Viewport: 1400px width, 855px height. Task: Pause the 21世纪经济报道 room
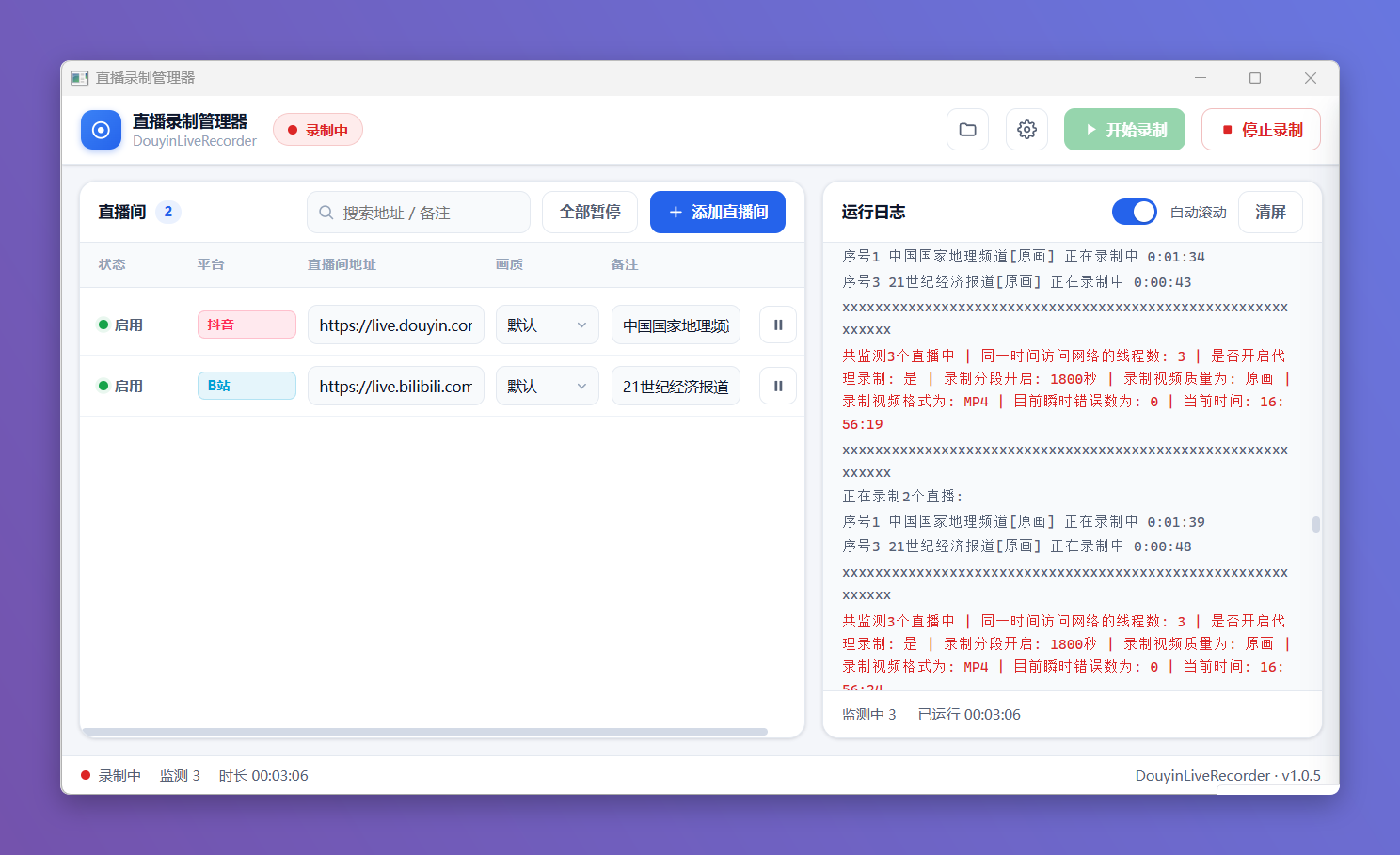778,386
